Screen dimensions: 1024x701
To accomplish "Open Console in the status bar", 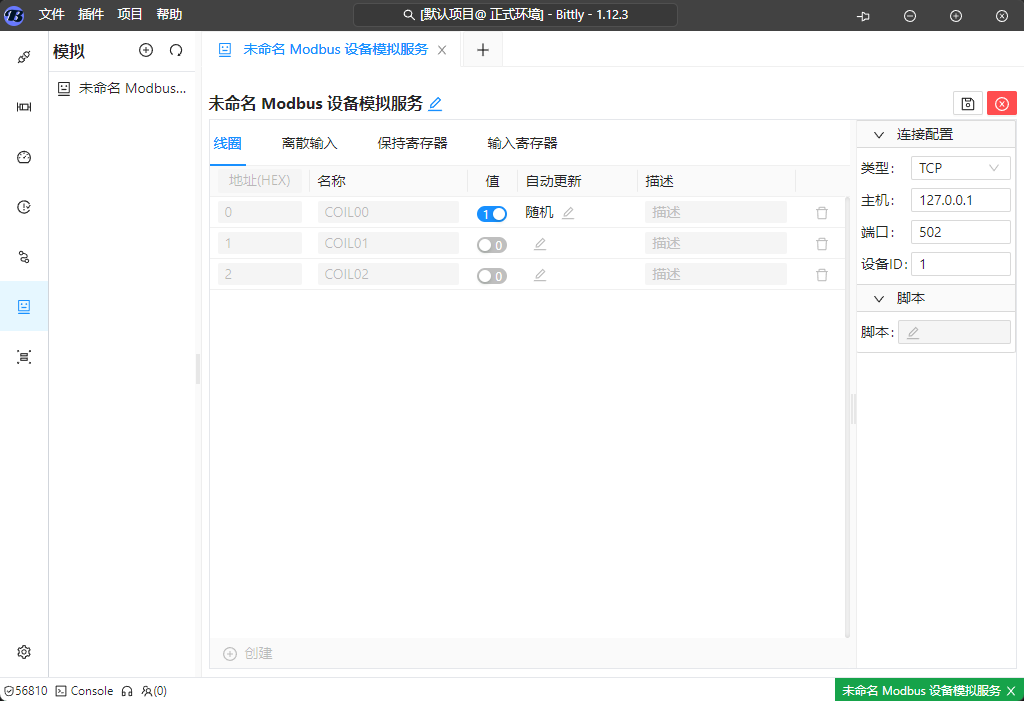I will [x=84, y=691].
